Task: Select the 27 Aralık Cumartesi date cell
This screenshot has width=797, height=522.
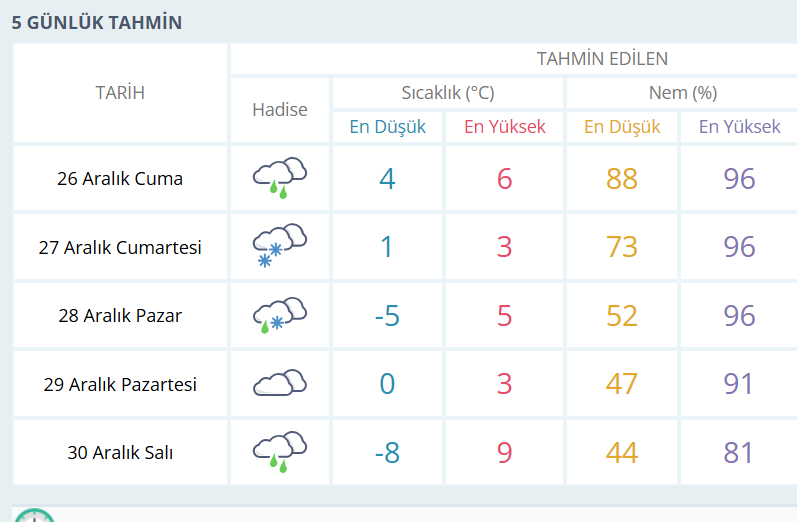Action: coord(120,247)
